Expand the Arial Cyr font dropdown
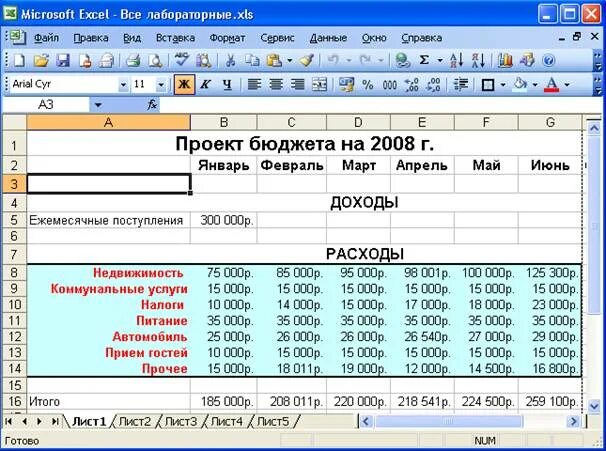Image resolution: width=606 pixels, height=451 pixels. pos(123,84)
